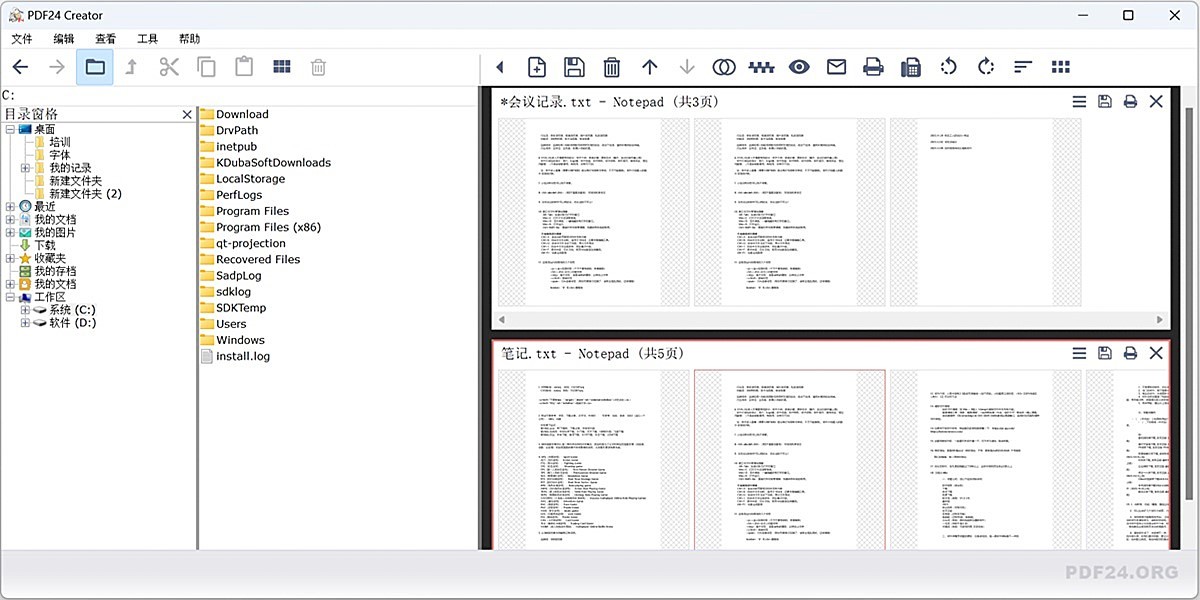
Task: Open the 工具 menu
Action: tap(146, 38)
